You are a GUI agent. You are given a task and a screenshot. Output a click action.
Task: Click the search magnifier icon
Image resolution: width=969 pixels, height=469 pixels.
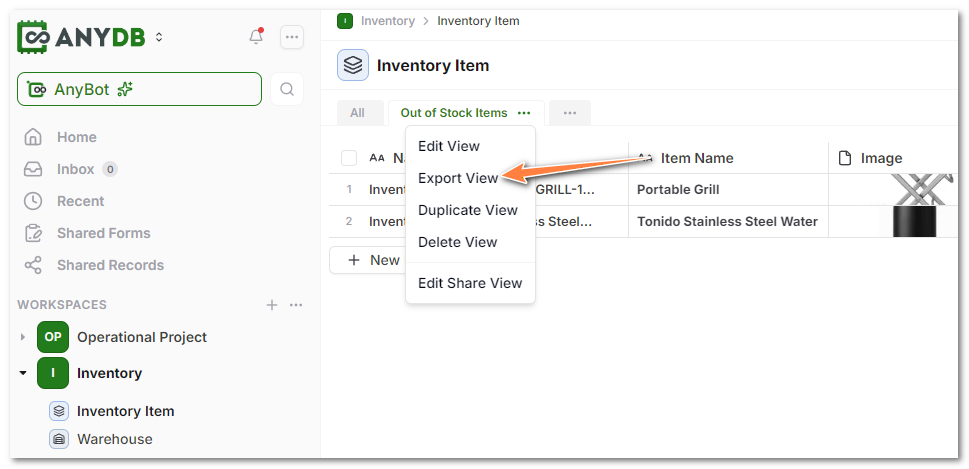287,89
